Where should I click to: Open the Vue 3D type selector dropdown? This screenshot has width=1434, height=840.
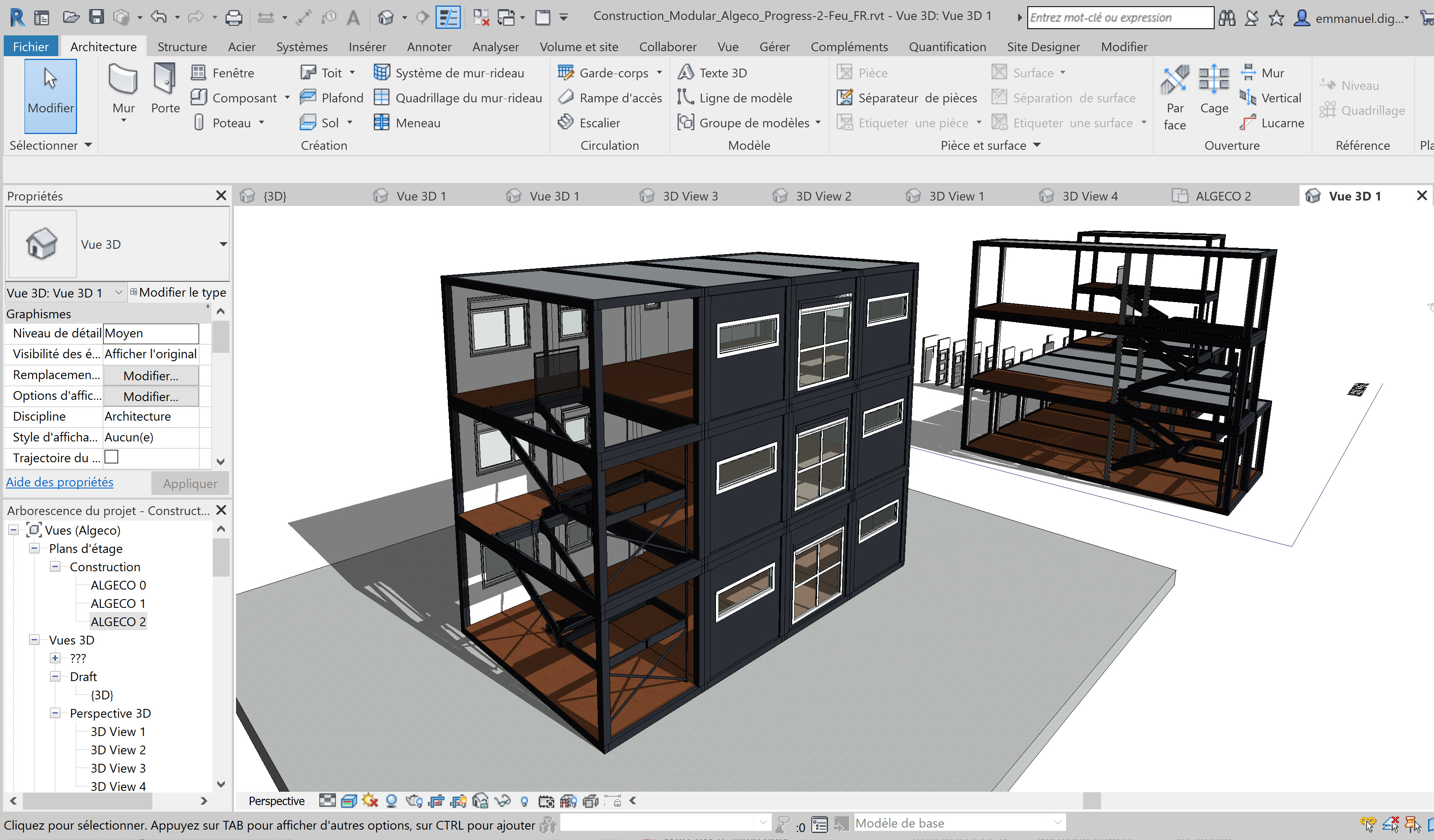pyautogui.click(x=223, y=244)
